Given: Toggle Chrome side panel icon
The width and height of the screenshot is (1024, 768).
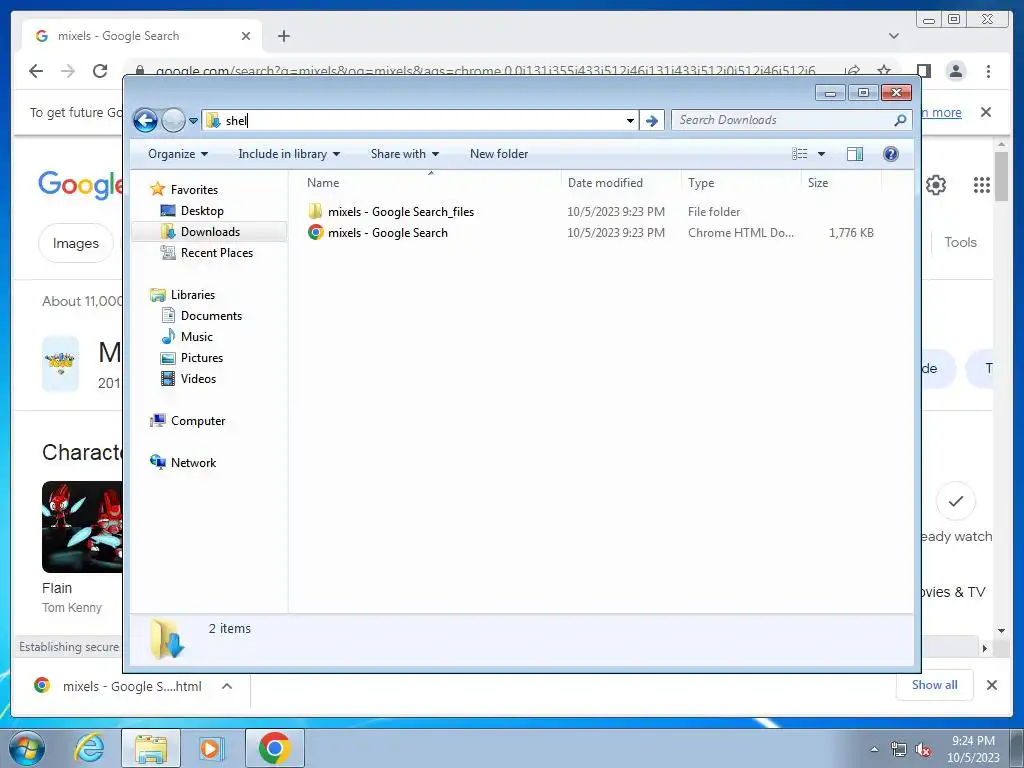Looking at the screenshot, I should pos(923,71).
